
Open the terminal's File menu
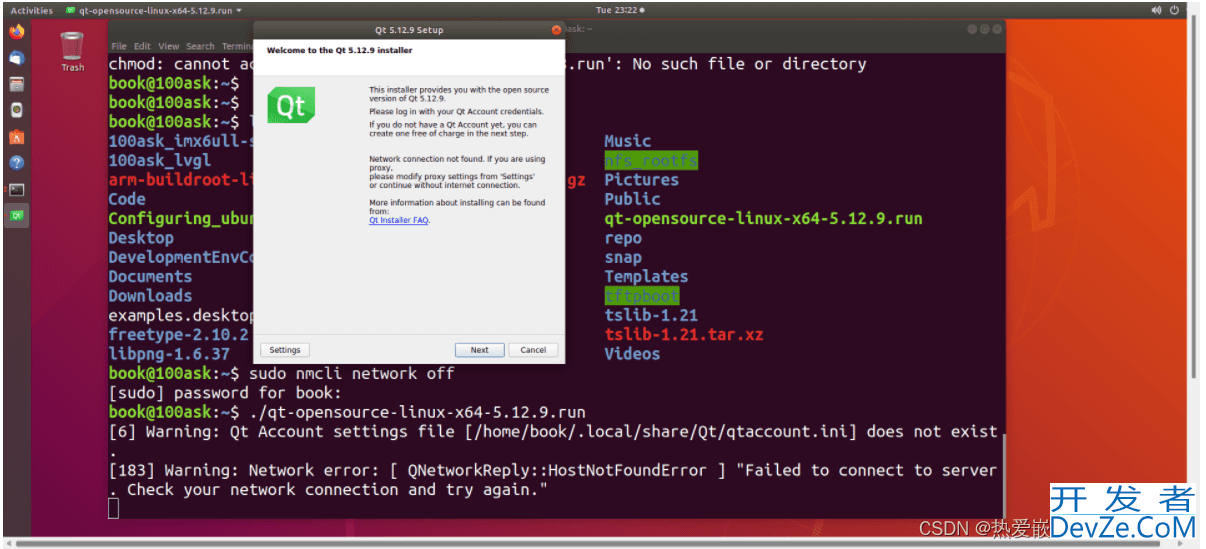point(119,46)
